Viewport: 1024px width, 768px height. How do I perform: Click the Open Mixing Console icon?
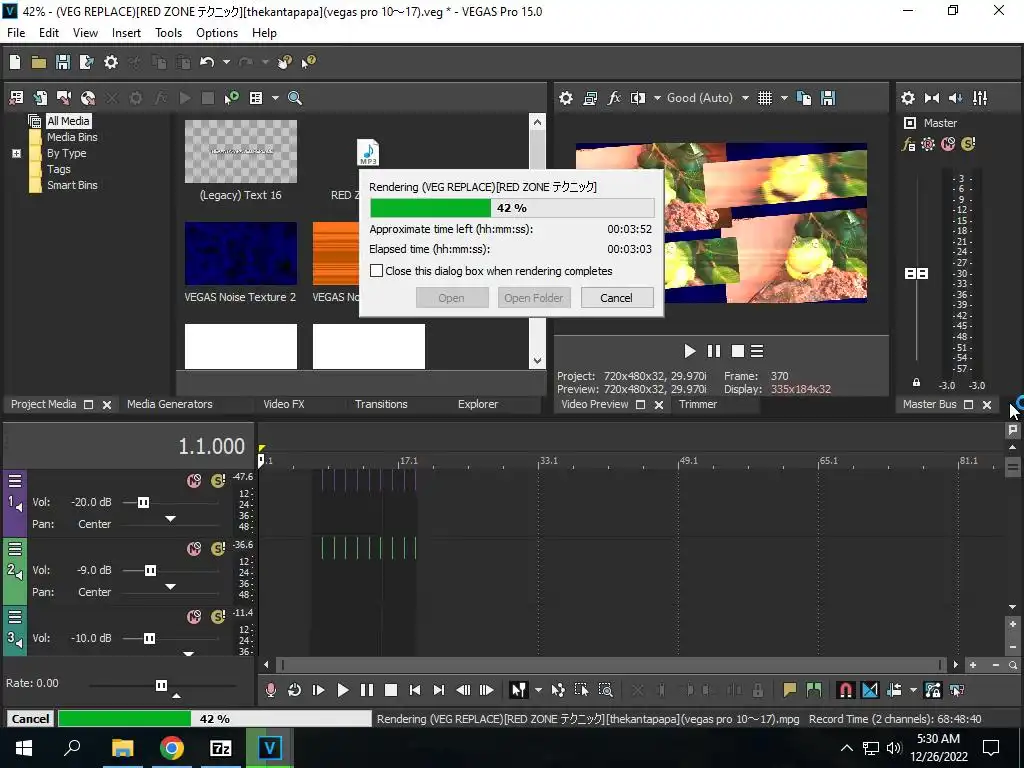click(980, 98)
